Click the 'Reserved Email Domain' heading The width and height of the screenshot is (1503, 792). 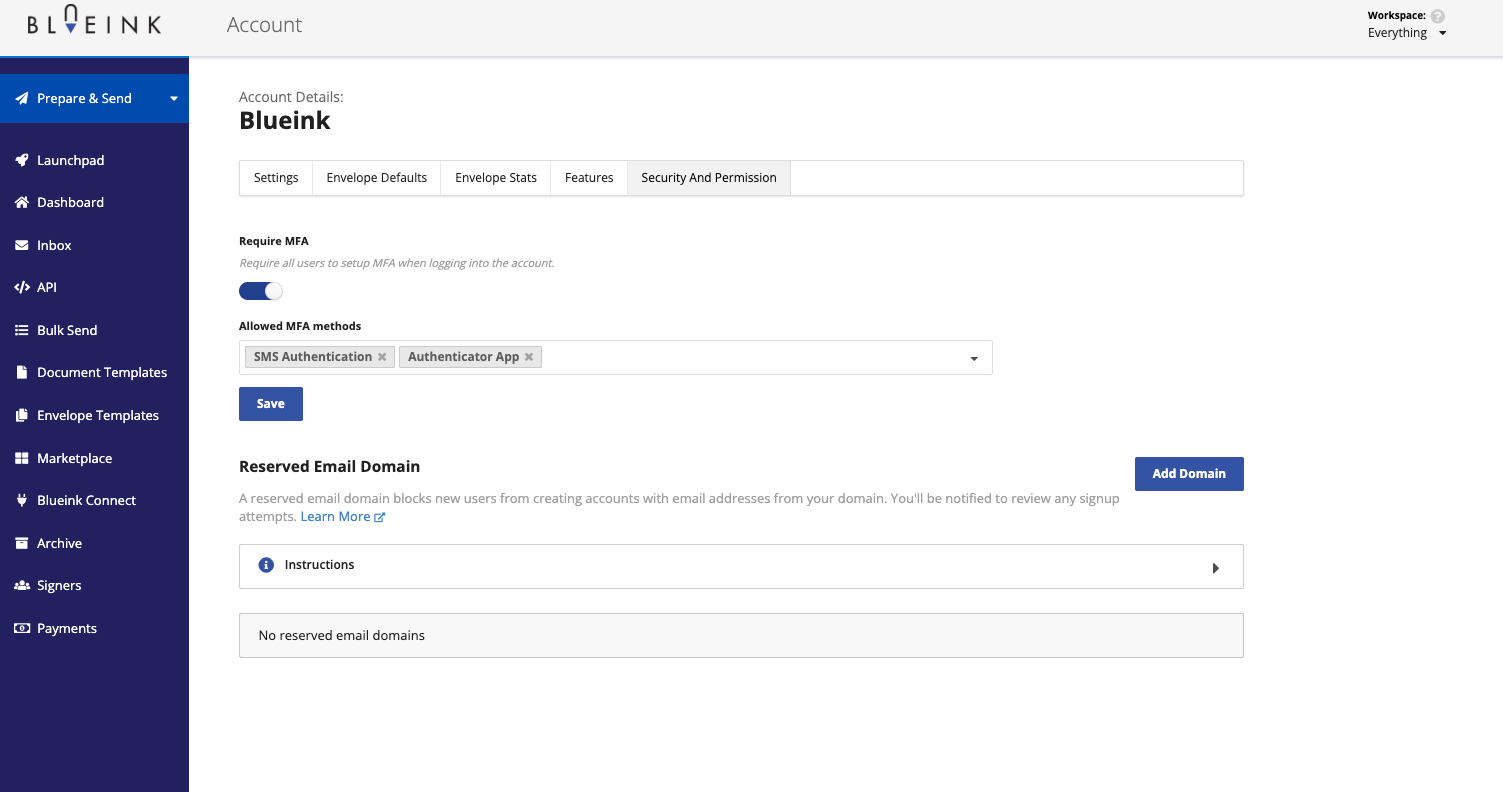[330, 467]
